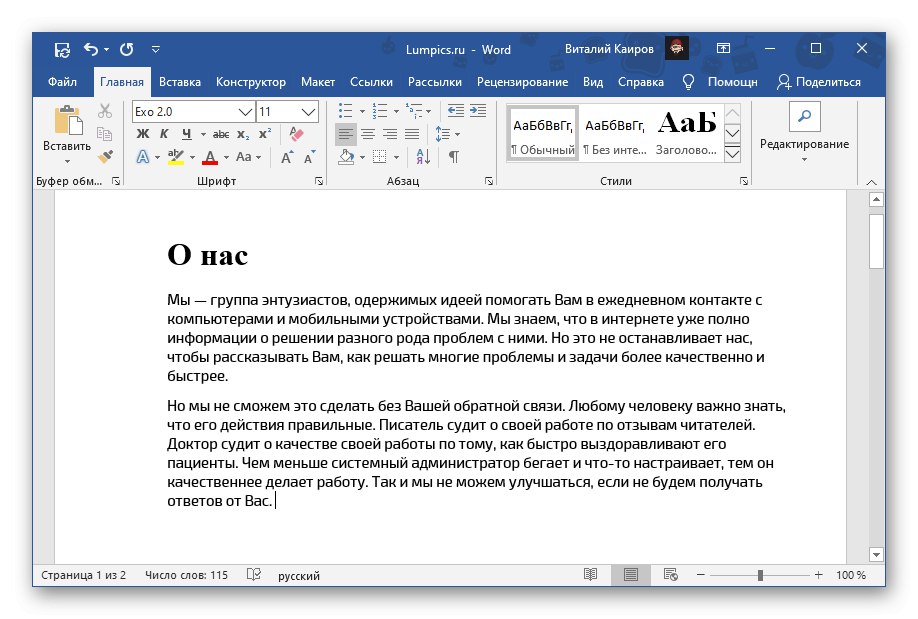Image resolution: width=918 pixels, height=619 pixels.
Task: Click the Cut scissors icon
Action: tap(105, 111)
